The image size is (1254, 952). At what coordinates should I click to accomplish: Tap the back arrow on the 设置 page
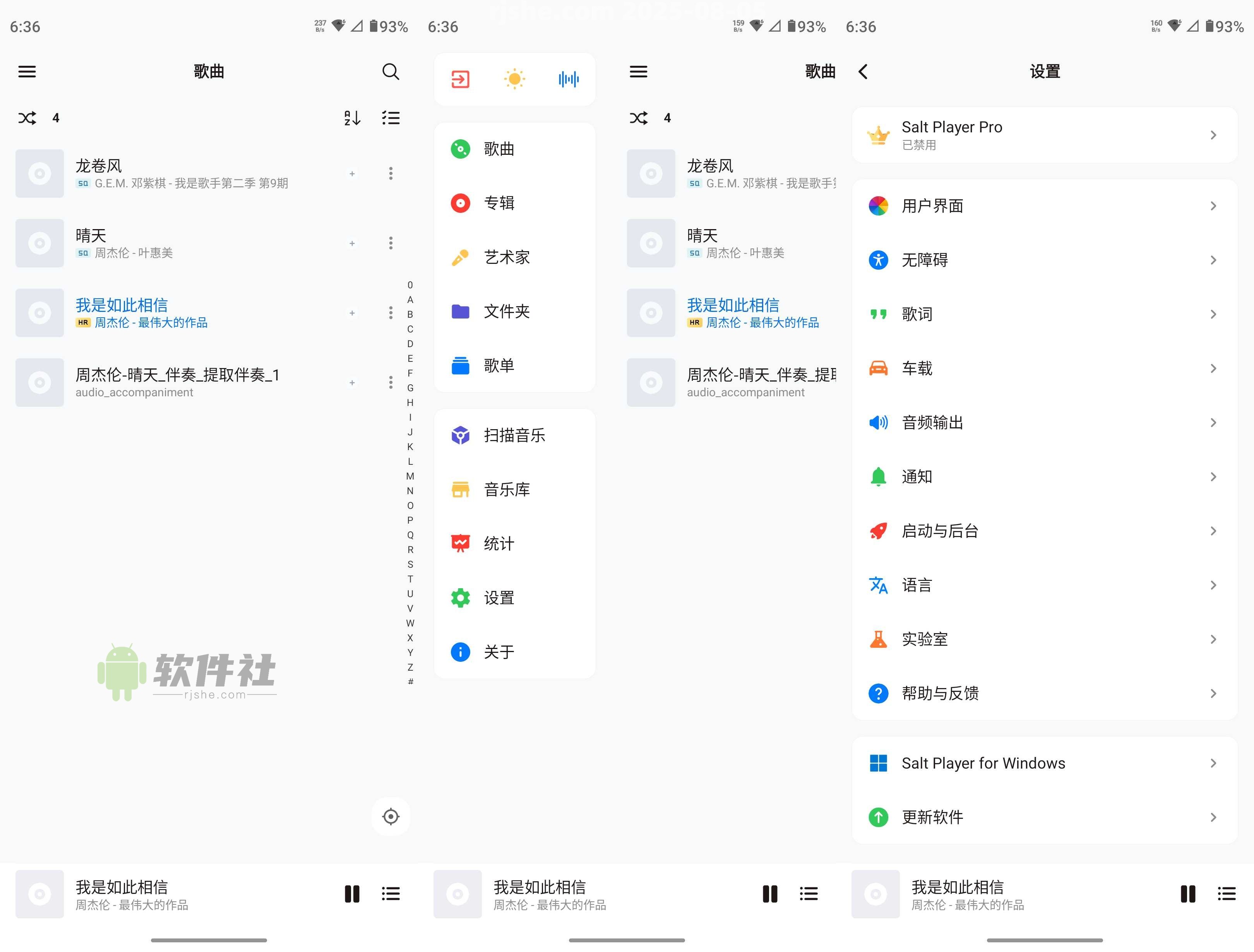coord(863,72)
